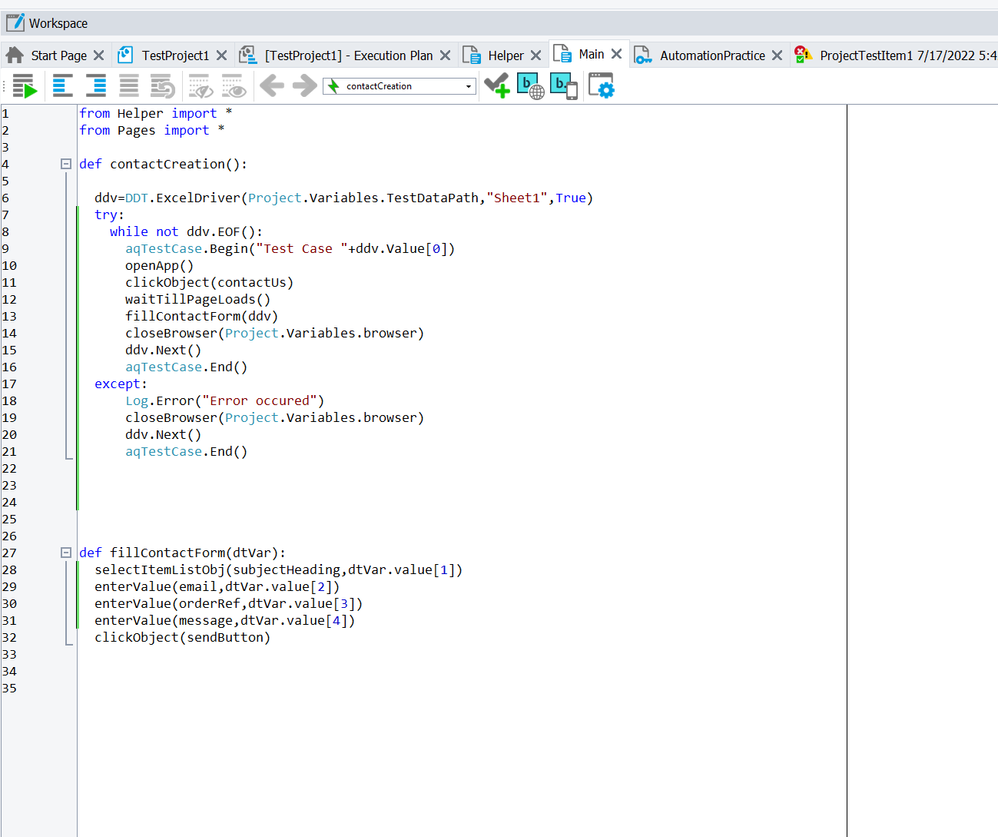Collapse the contactCreation function block
The width and height of the screenshot is (998, 837).
(66, 164)
